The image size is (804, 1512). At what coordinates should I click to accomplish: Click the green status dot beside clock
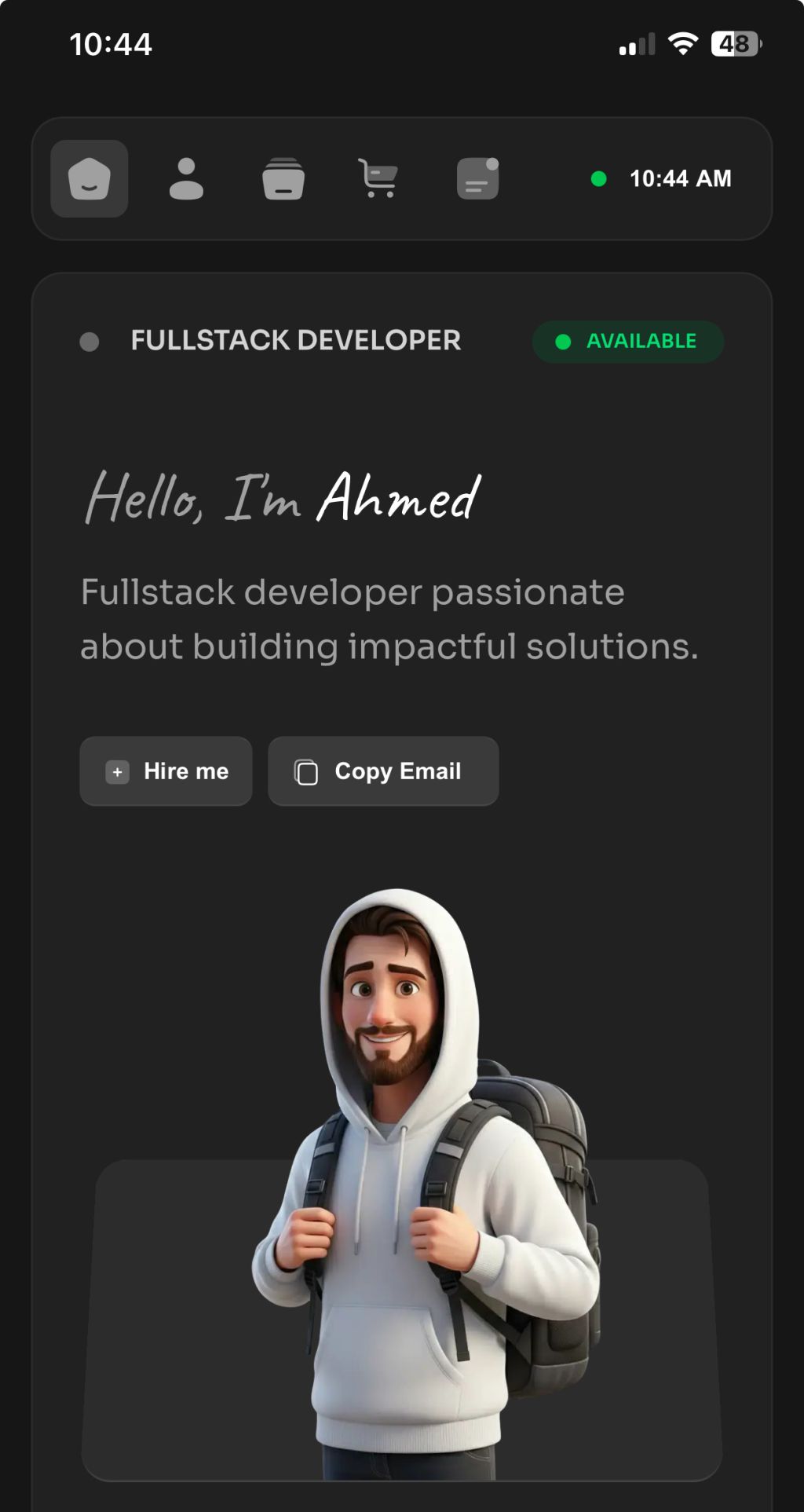tap(598, 179)
